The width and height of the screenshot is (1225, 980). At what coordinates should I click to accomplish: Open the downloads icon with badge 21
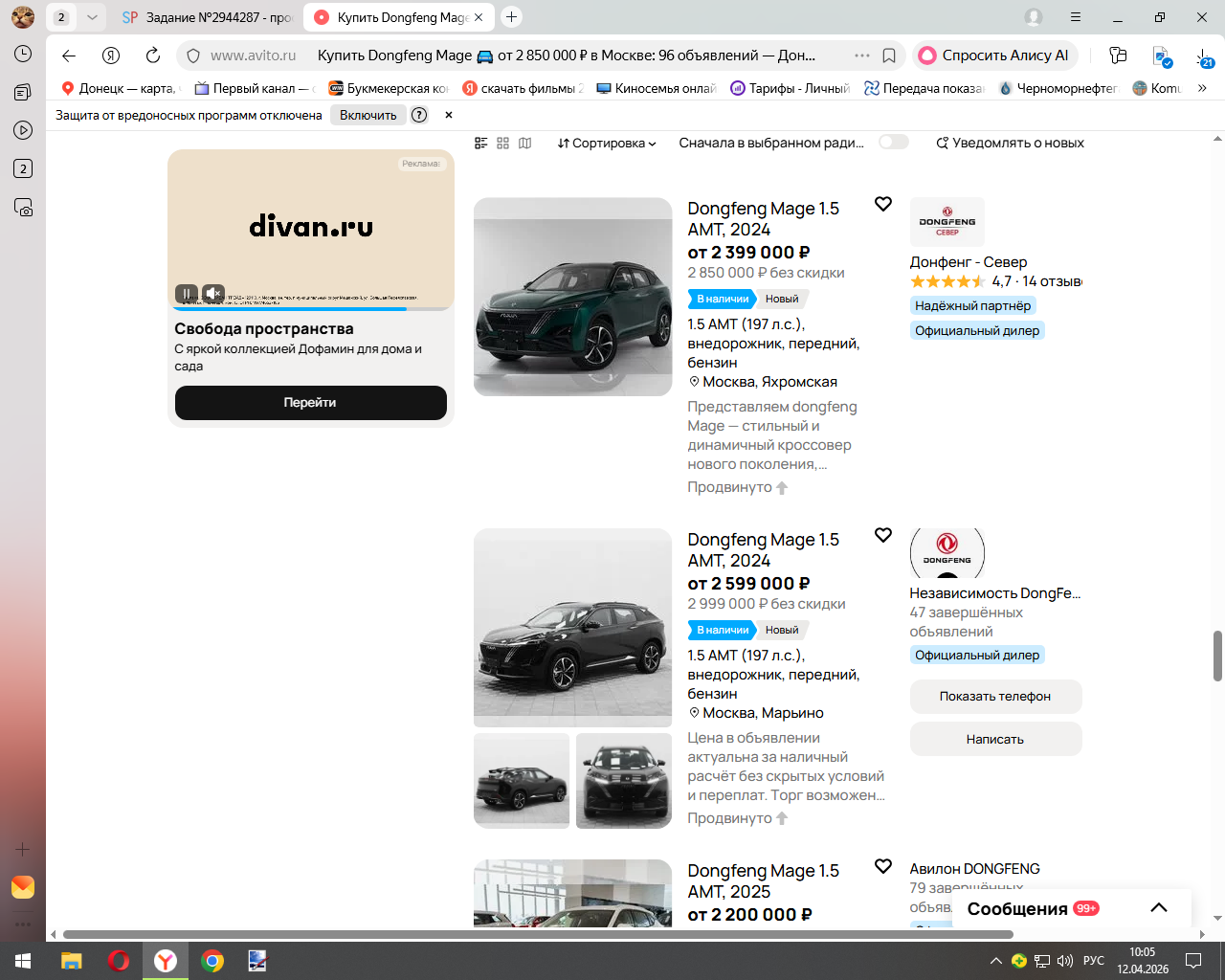(1204, 57)
